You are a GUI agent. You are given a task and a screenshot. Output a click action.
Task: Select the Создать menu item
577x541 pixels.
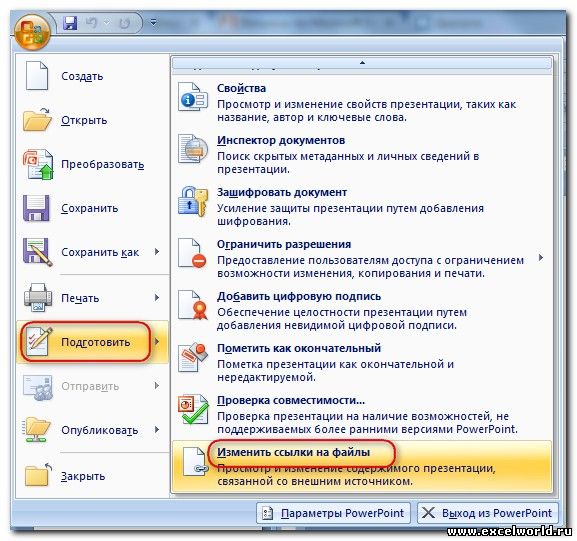(x=92, y=76)
